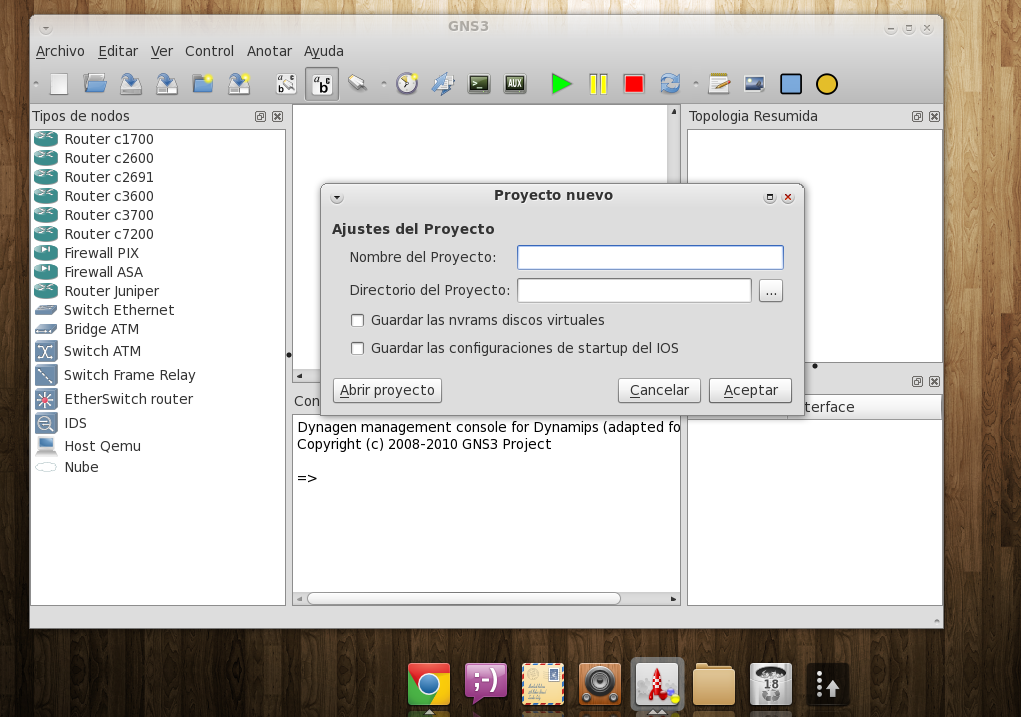
Task: Open the snapshot clock icon
Action: click(407, 84)
